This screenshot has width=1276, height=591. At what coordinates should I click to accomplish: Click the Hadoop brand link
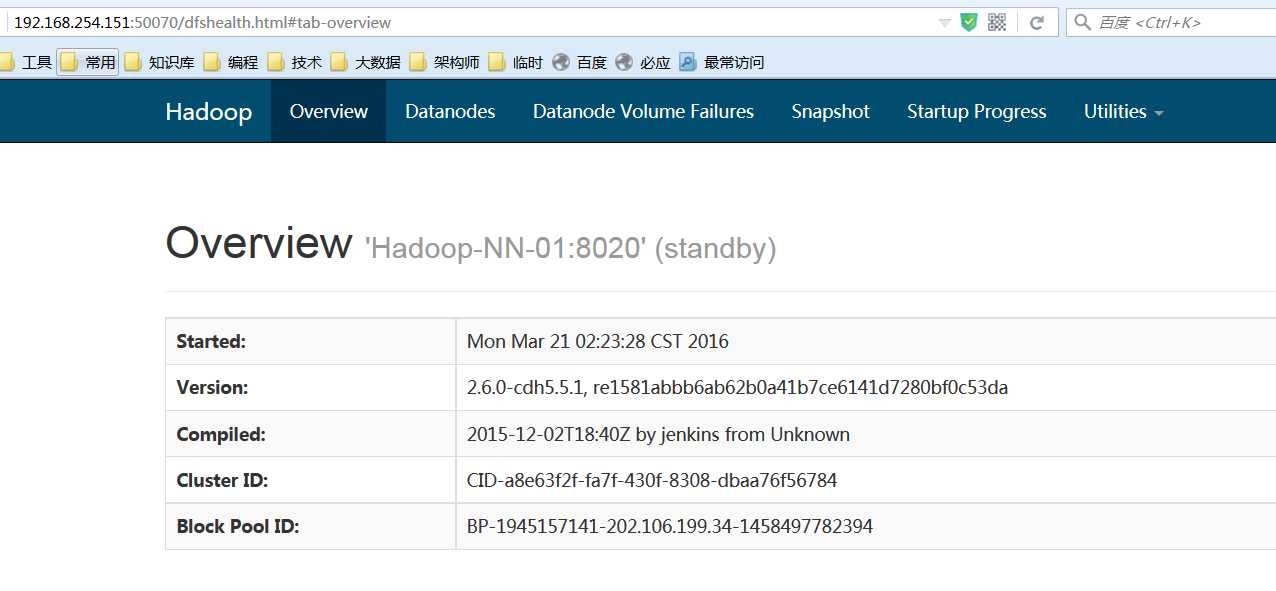click(208, 112)
